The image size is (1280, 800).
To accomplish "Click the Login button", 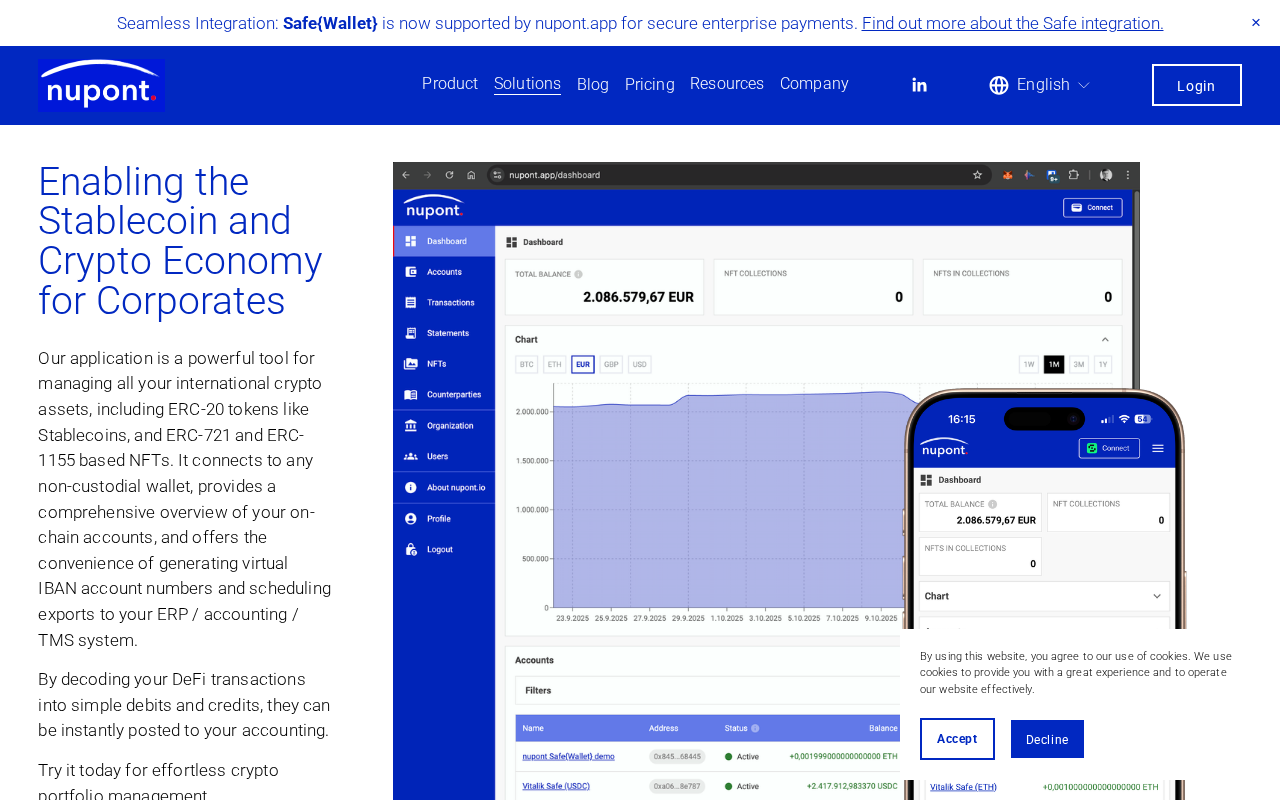I will [x=1197, y=85].
